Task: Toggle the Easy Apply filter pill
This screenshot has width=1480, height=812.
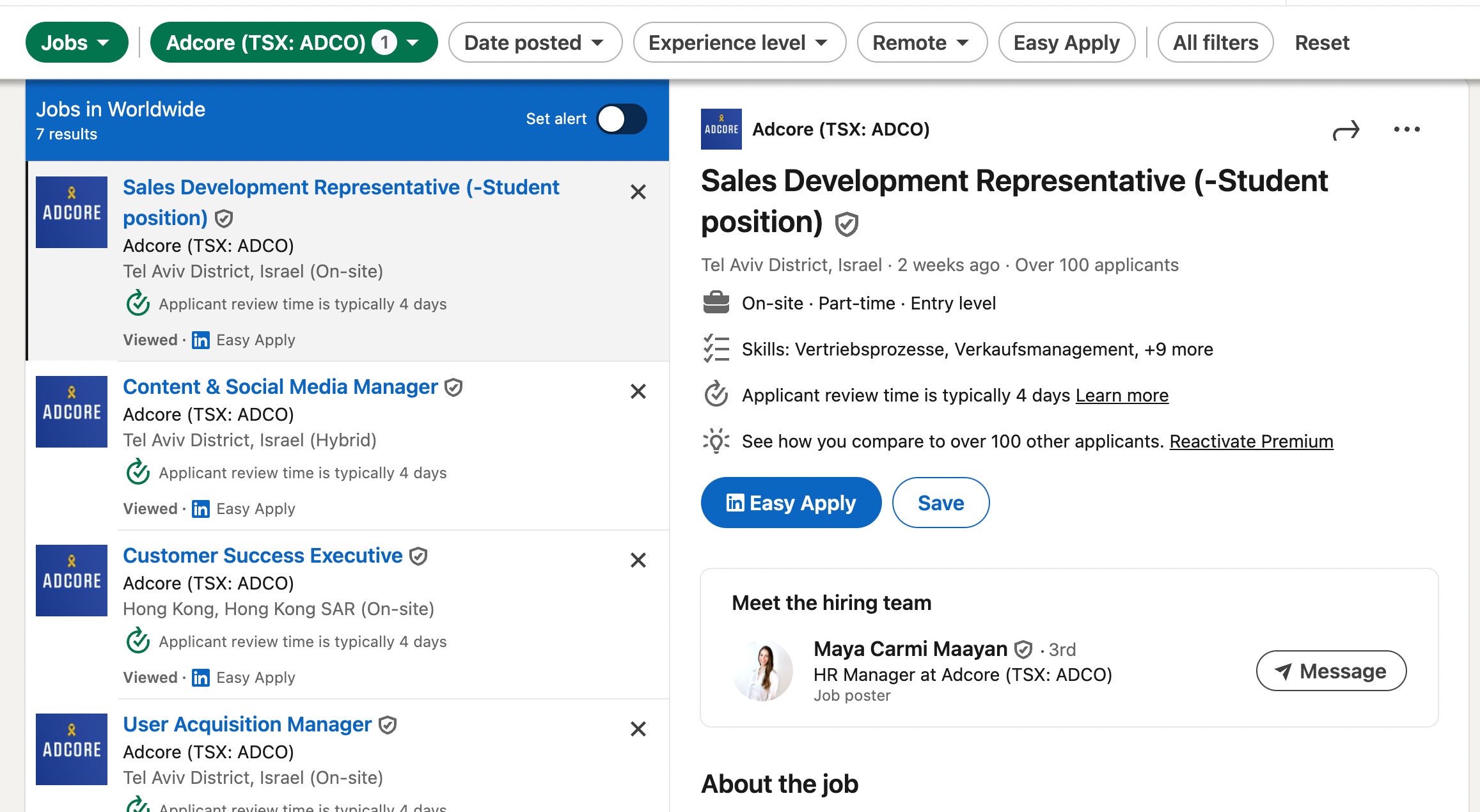Action: point(1066,42)
